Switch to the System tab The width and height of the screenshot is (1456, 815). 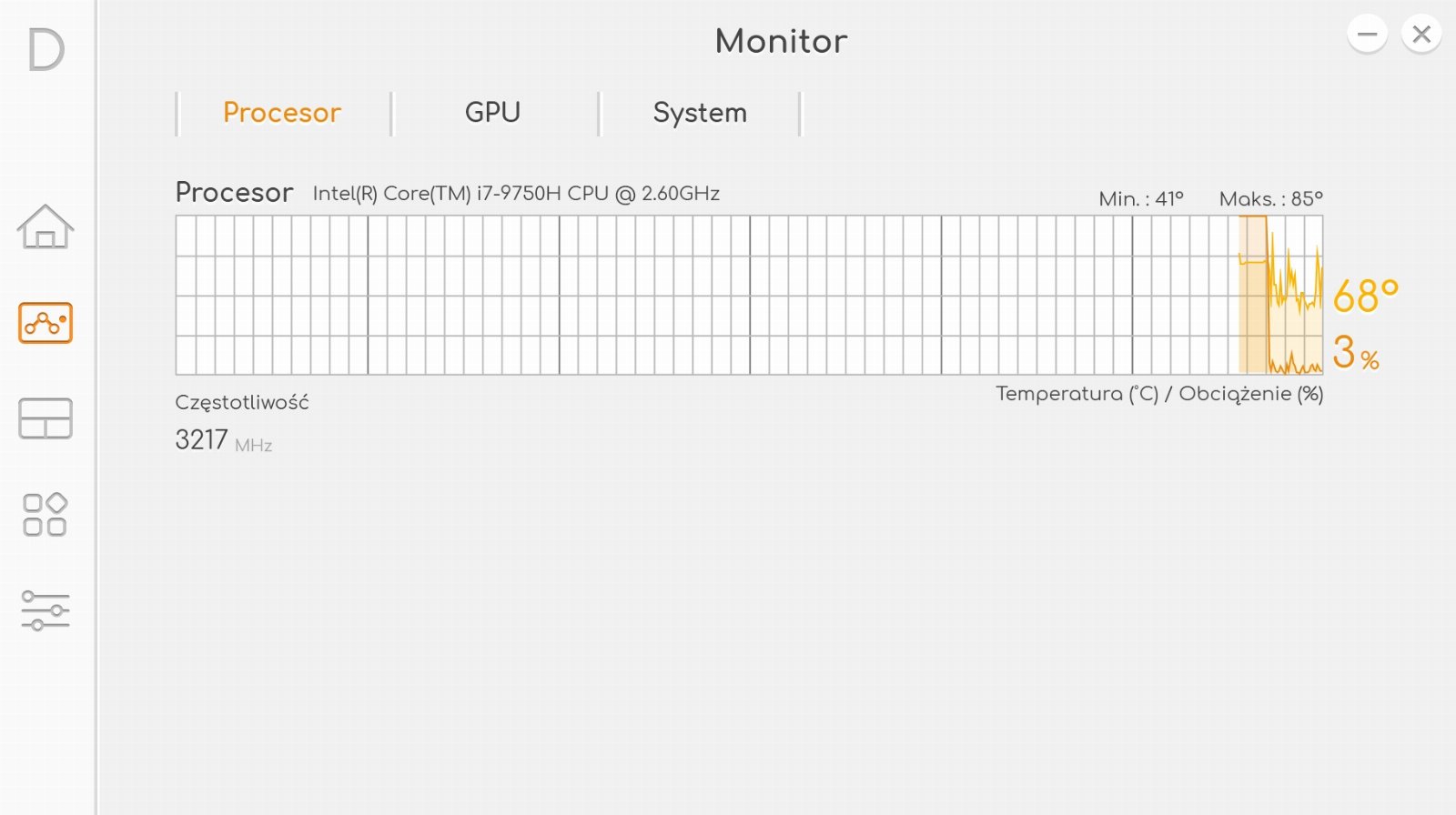(x=700, y=113)
